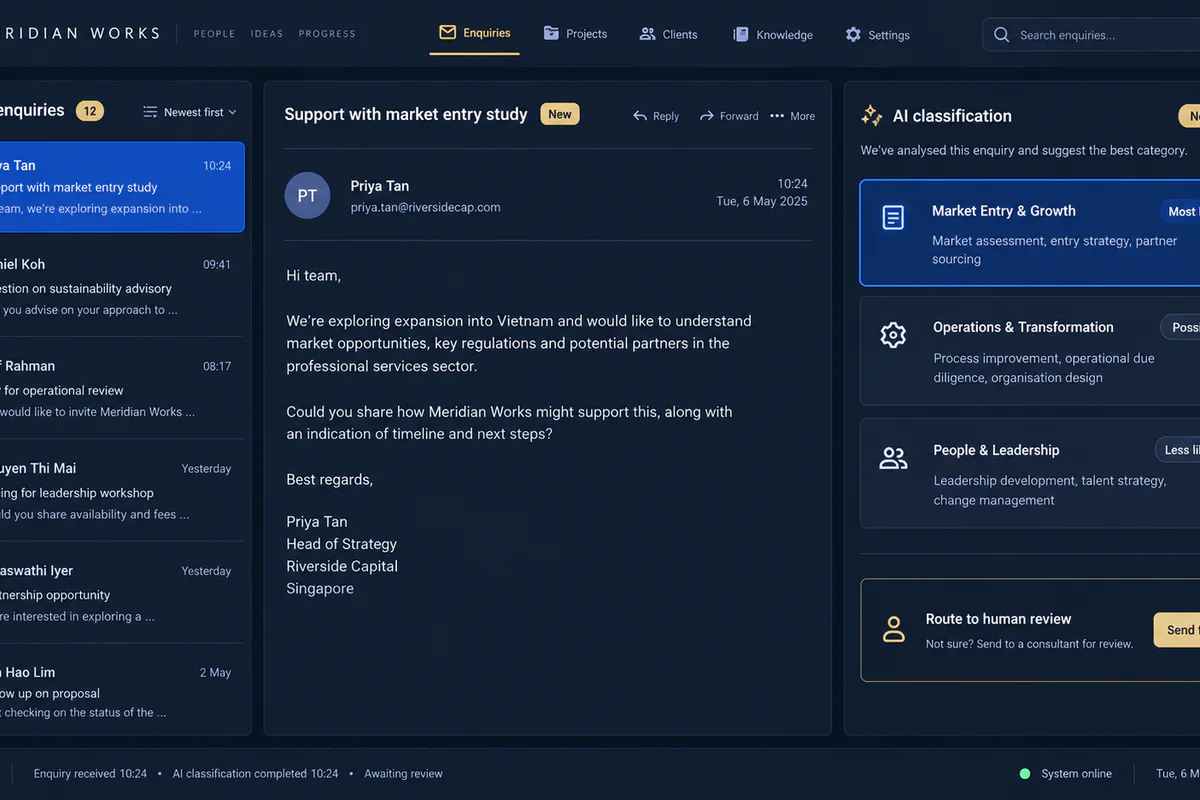Screen dimensions: 1200x800
Task: Select the People & Leadership category
Action: tap(1030, 473)
